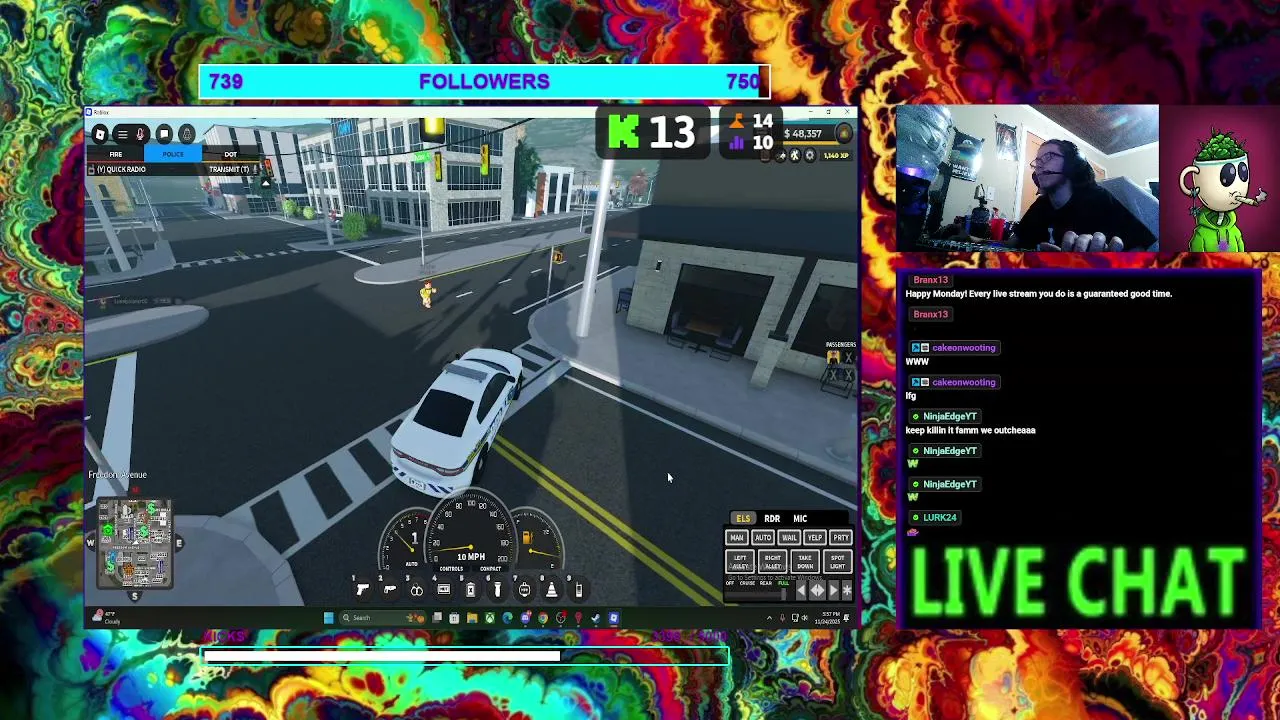Open the Roblox menu logo button
This screenshot has width=1280, height=720.
[x=100, y=134]
